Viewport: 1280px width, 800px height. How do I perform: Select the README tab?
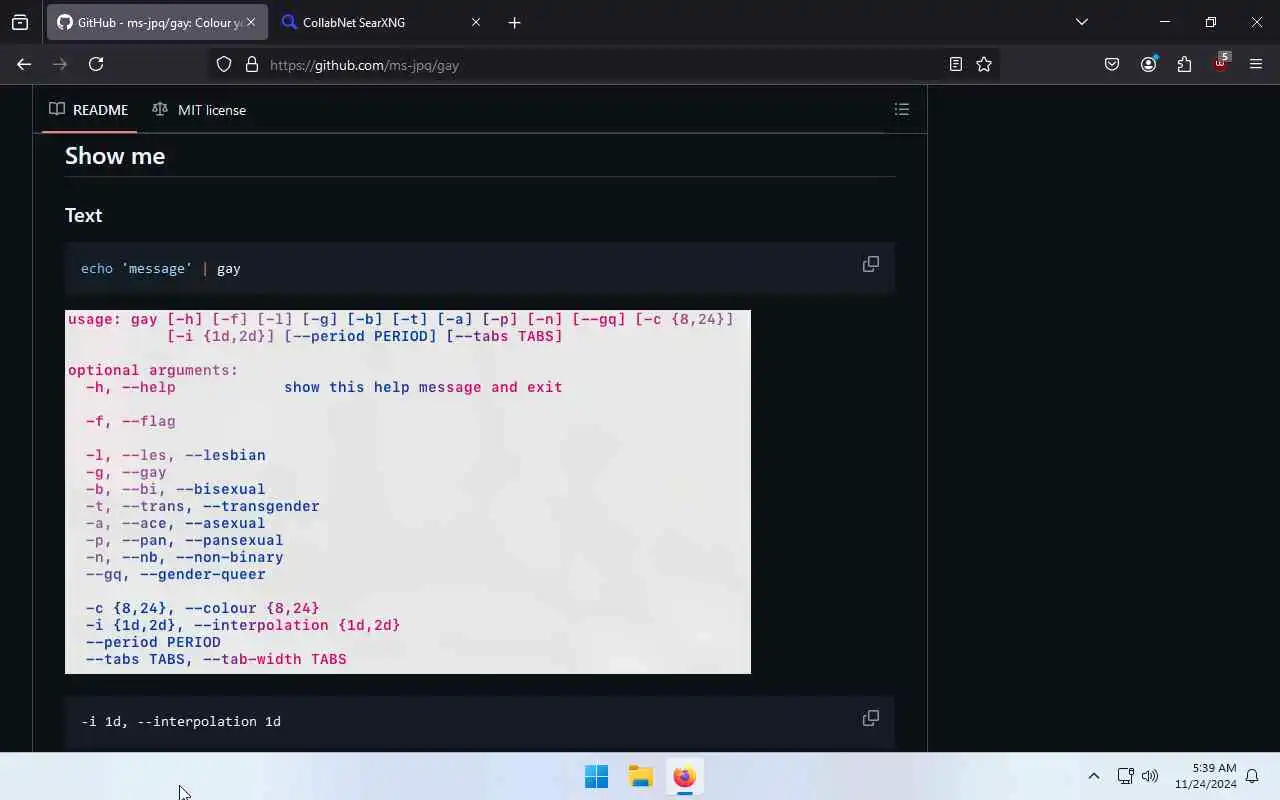[89, 110]
